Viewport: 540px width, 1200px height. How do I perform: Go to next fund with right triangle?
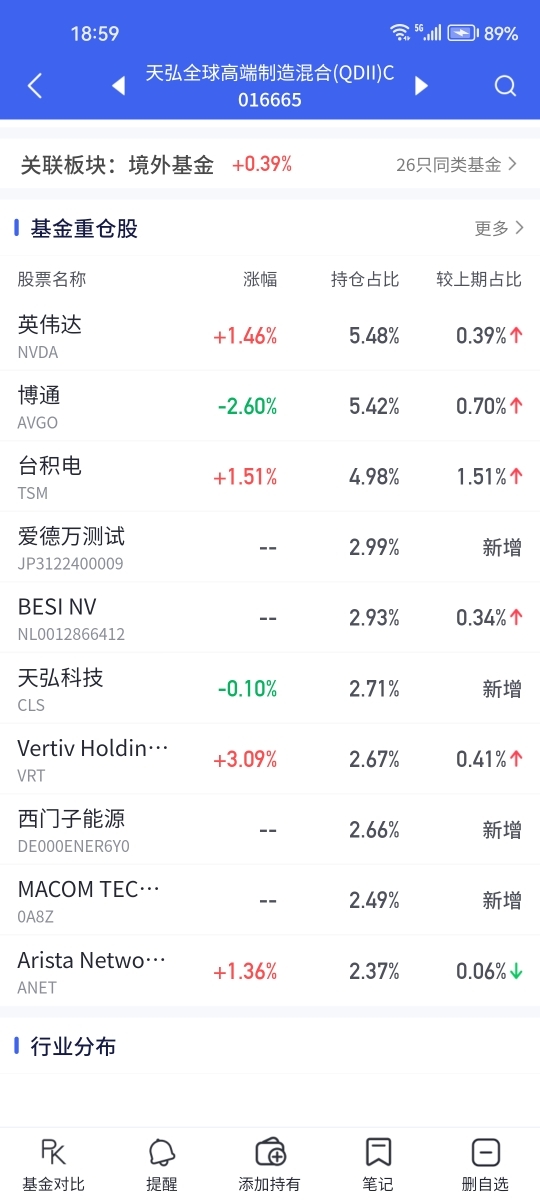[421, 86]
